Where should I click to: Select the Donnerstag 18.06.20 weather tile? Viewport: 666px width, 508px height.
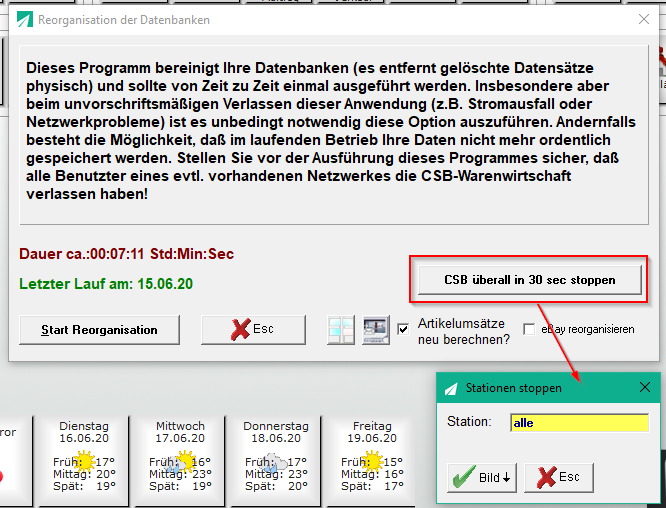tap(276, 460)
